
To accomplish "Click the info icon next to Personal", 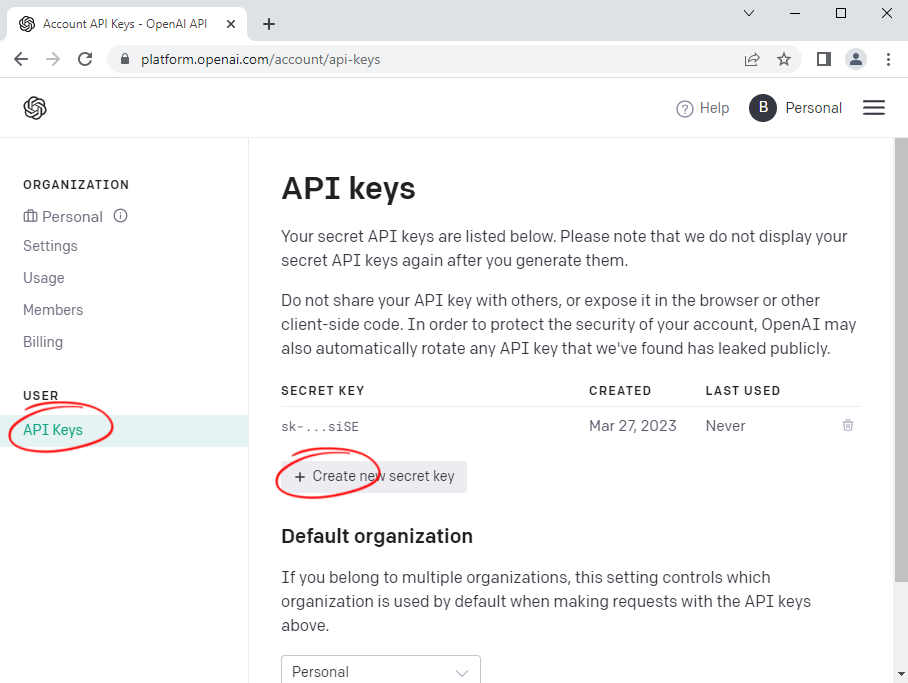I will (120, 216).
